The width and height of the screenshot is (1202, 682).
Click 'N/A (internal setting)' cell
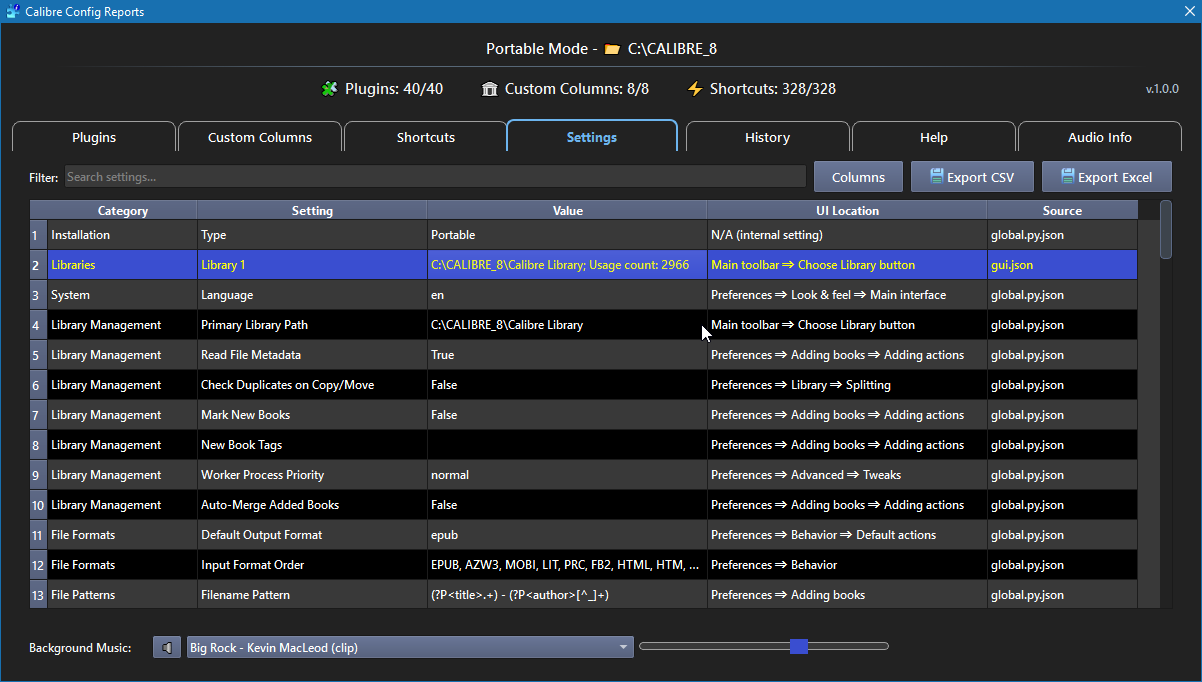click(847, 235)
